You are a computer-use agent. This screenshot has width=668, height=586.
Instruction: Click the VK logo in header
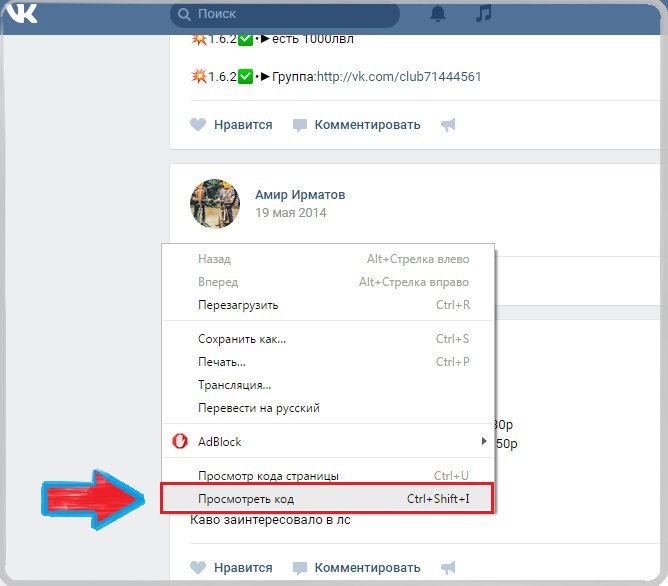tap(22, 14)
